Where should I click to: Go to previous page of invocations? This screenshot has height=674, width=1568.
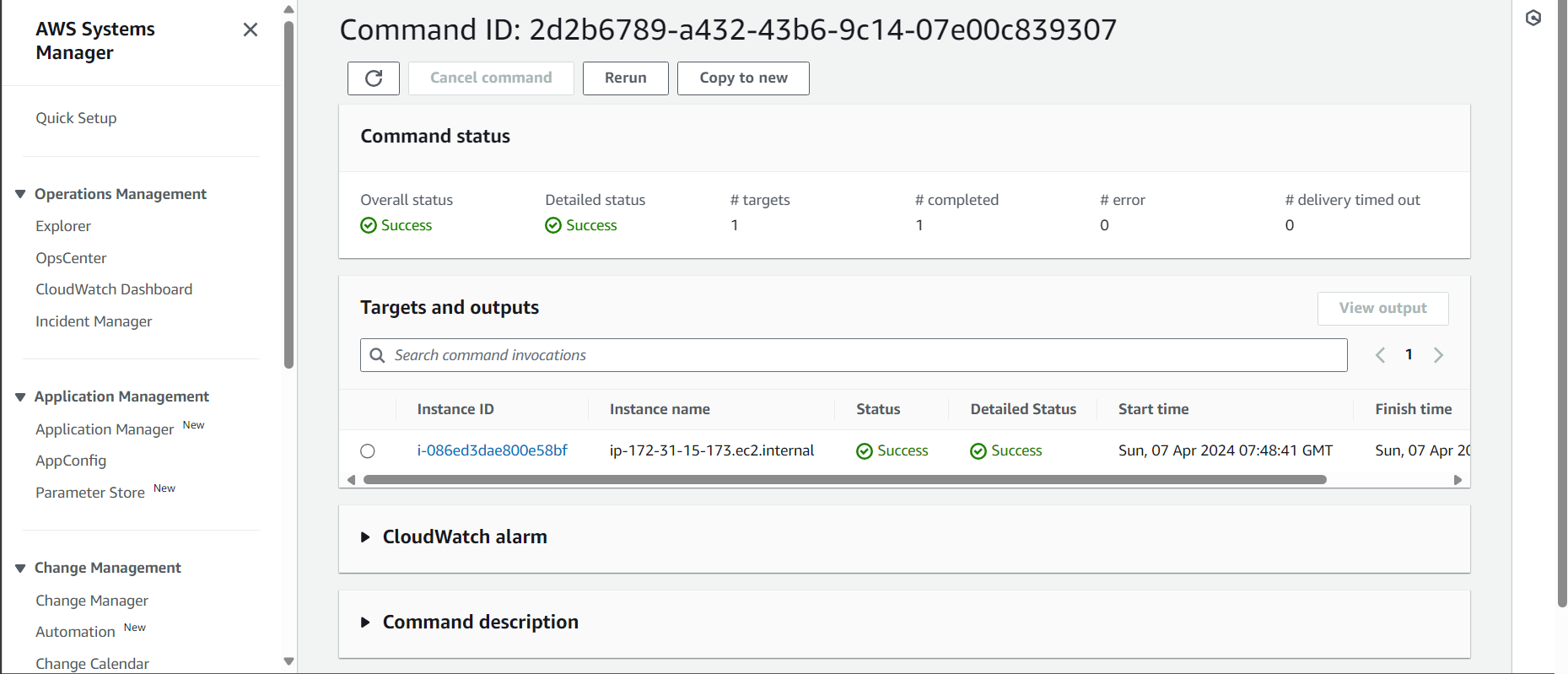pos(1380,355)
